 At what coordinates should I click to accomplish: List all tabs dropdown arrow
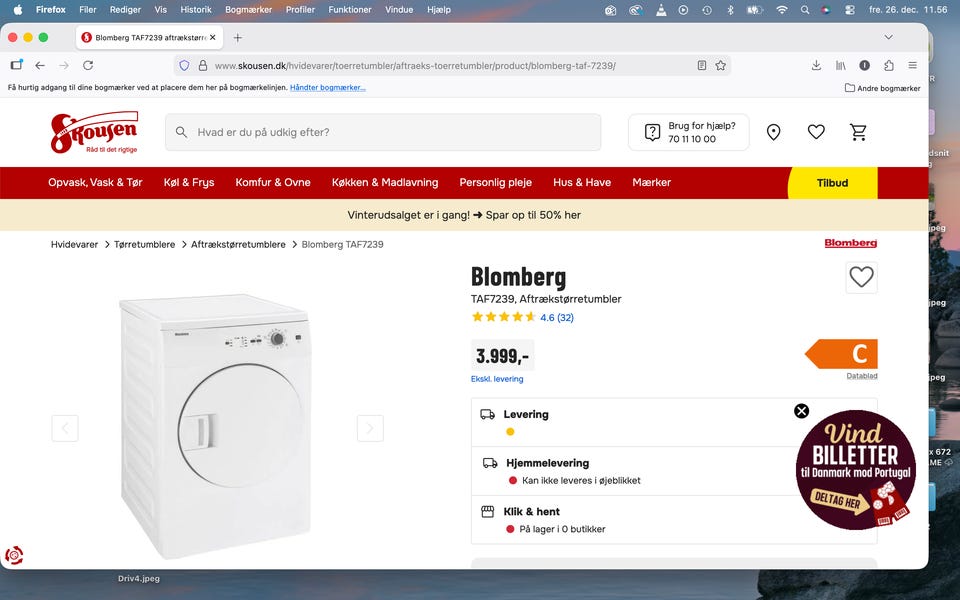click(888, 37)
